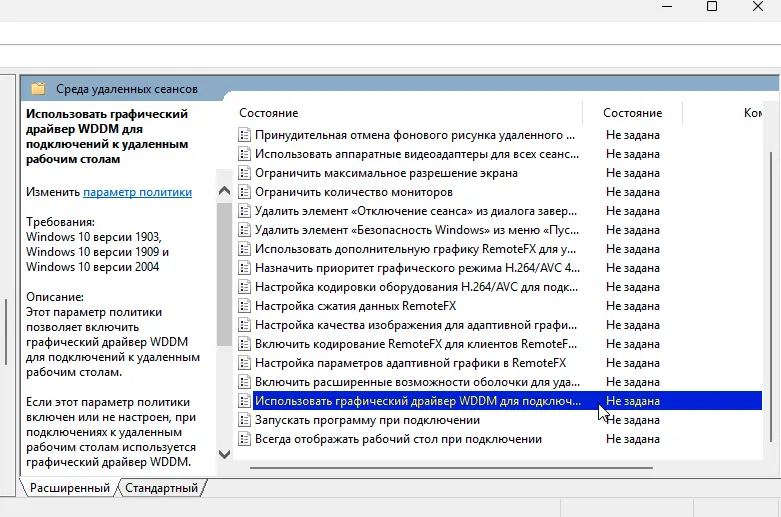Select Использовать дополнительную графику RemoteFX policy

[x=415, y=249]
